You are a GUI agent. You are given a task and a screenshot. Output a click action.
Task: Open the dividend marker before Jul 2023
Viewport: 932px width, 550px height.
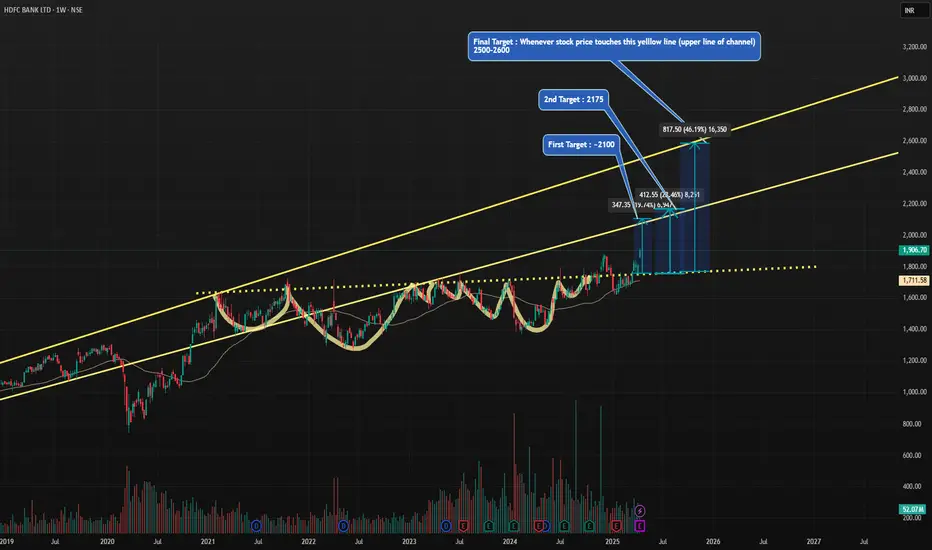click(446, 526)
